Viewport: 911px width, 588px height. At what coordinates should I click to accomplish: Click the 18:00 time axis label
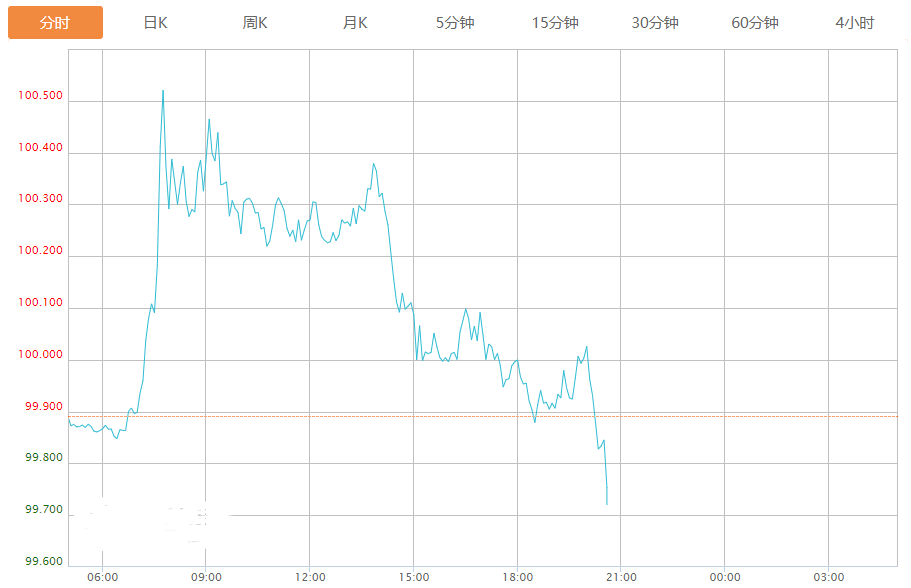coord(518,577)
